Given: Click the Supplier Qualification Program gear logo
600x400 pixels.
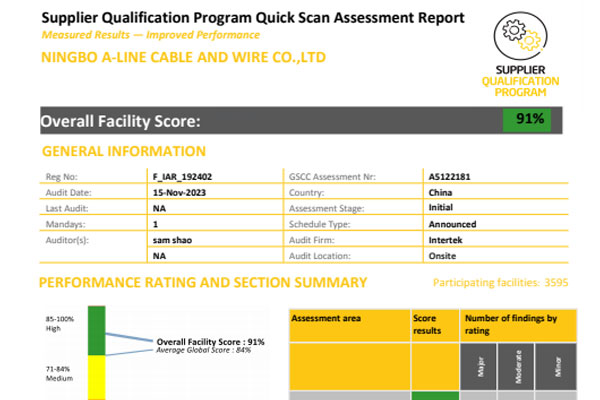Looking at the screenshot, I should tap(528, 55).
